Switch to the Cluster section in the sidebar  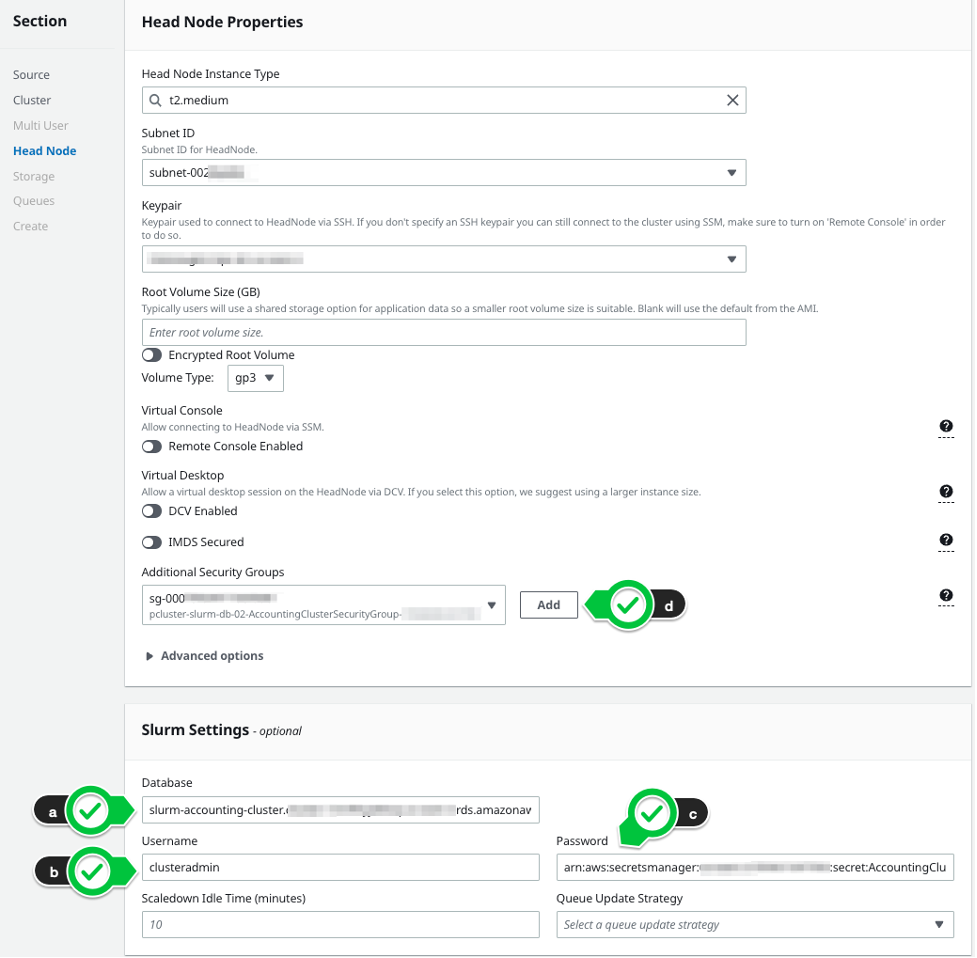(31, 100)
